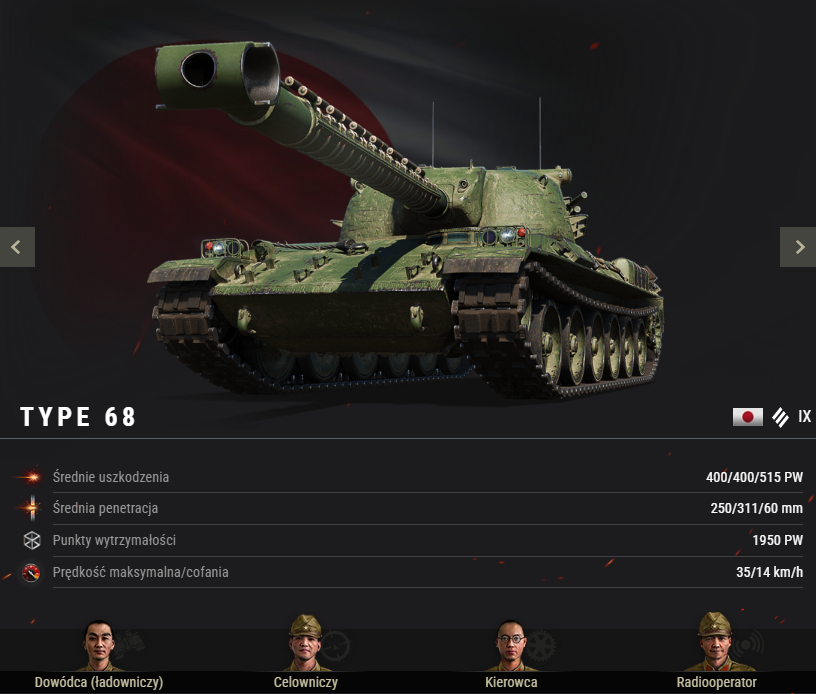Select the Celowniczy crew portrait
This screenshot has width=816, height=694.
click(x=305, y=644)
